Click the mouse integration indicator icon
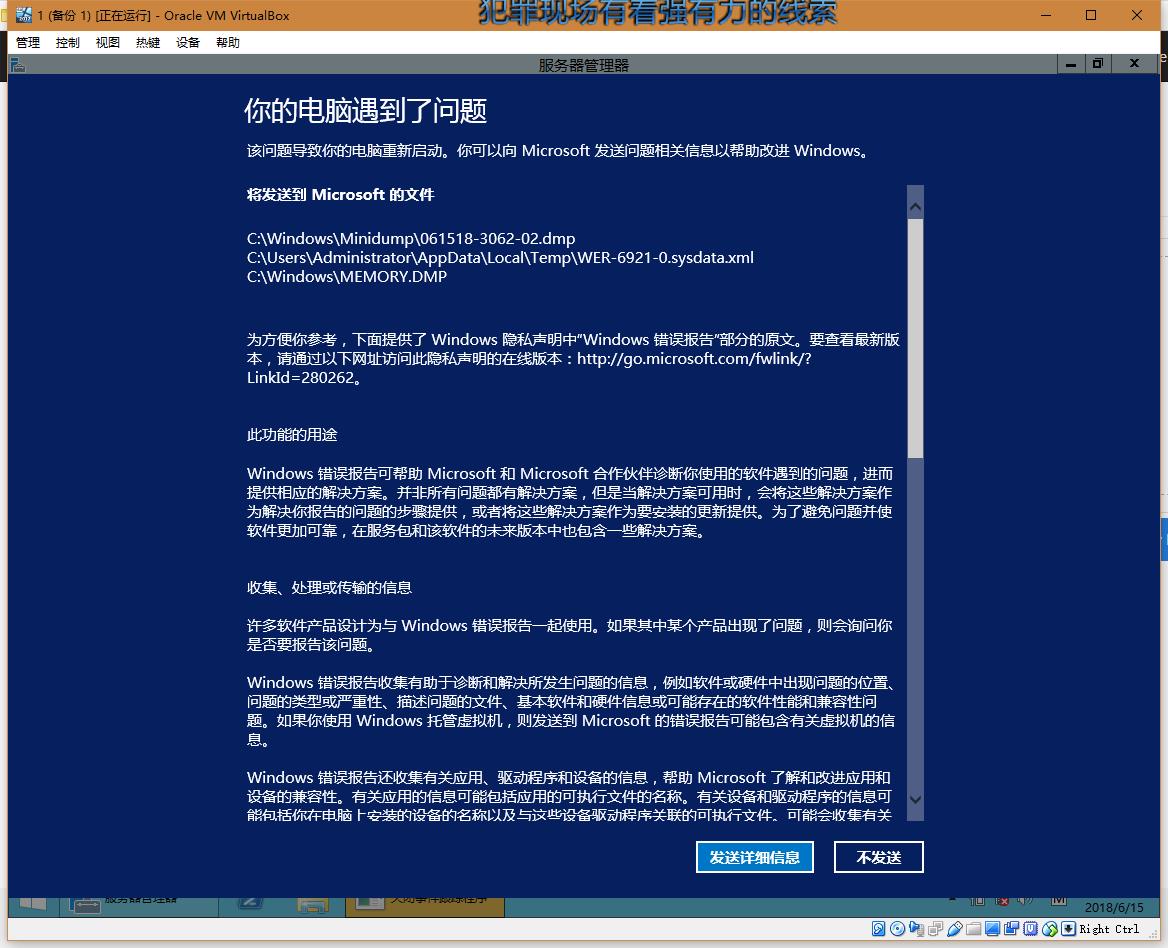Image resolution: width=1168 pixels, height=948 pixels. click(x=1050, y=929)
